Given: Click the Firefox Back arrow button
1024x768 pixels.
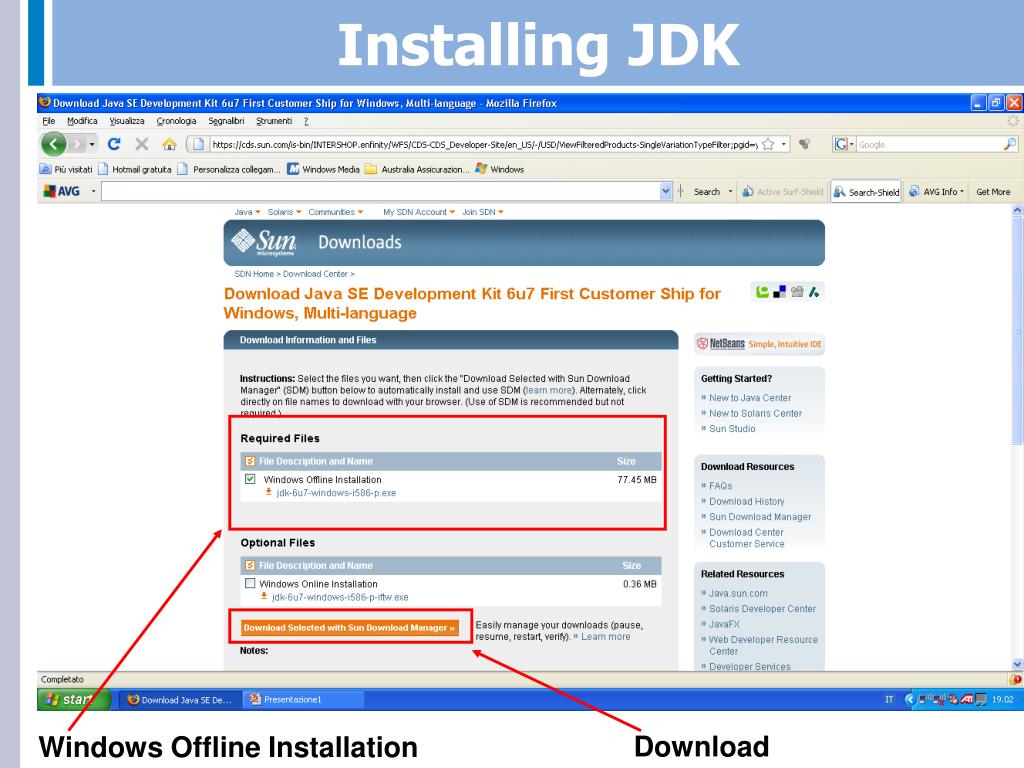Looking at the screenshot, I should [x=54, y=144].
